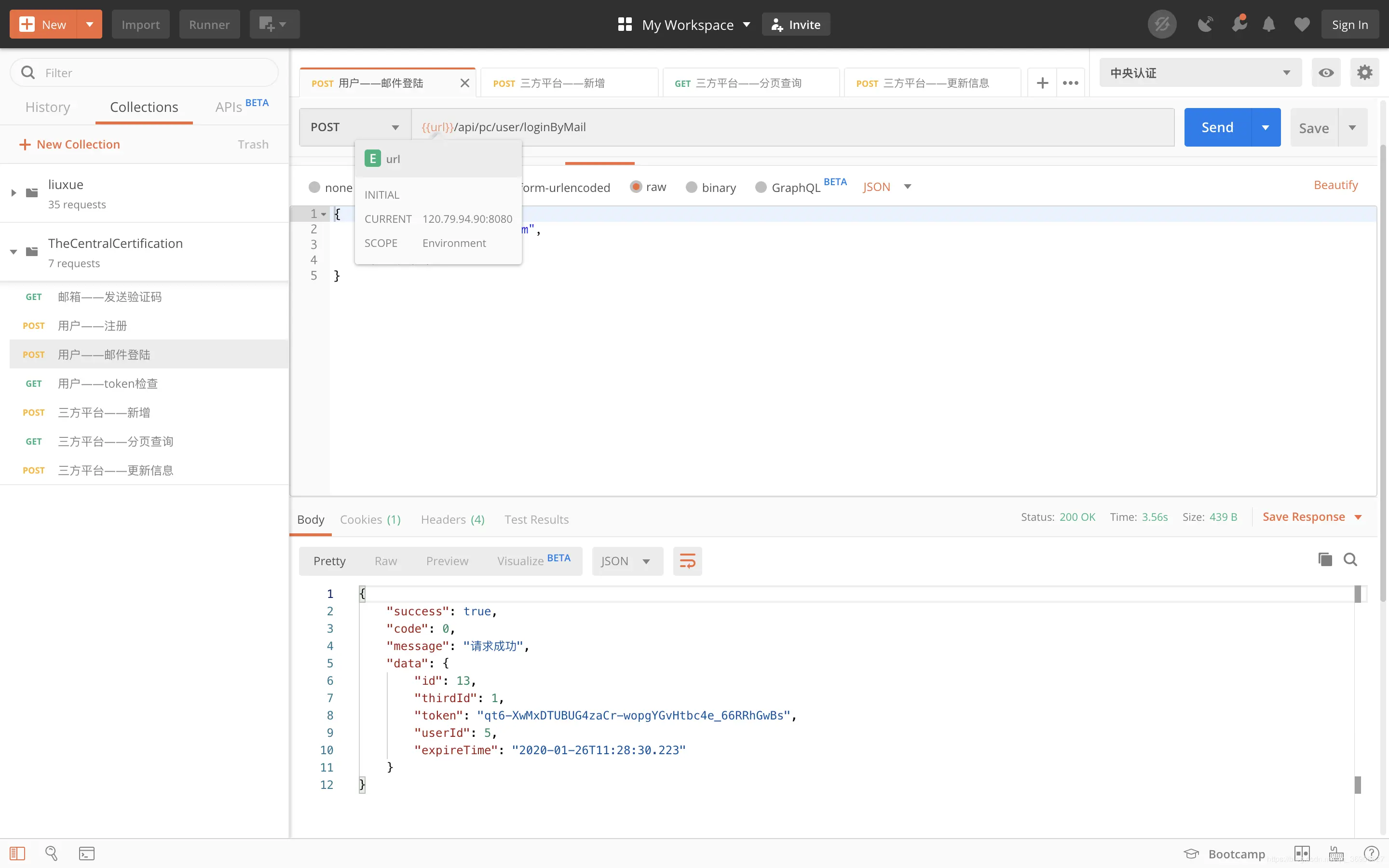Open notifications bell icon

point(1268,24)
